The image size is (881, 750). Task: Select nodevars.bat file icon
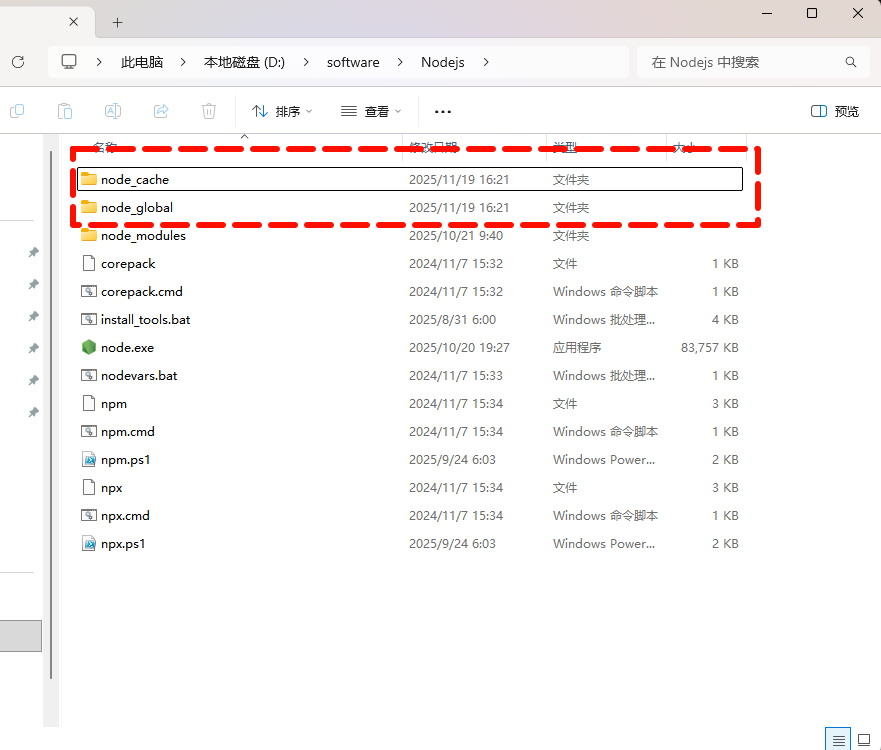pyautogui.click(x=89, y=375)
